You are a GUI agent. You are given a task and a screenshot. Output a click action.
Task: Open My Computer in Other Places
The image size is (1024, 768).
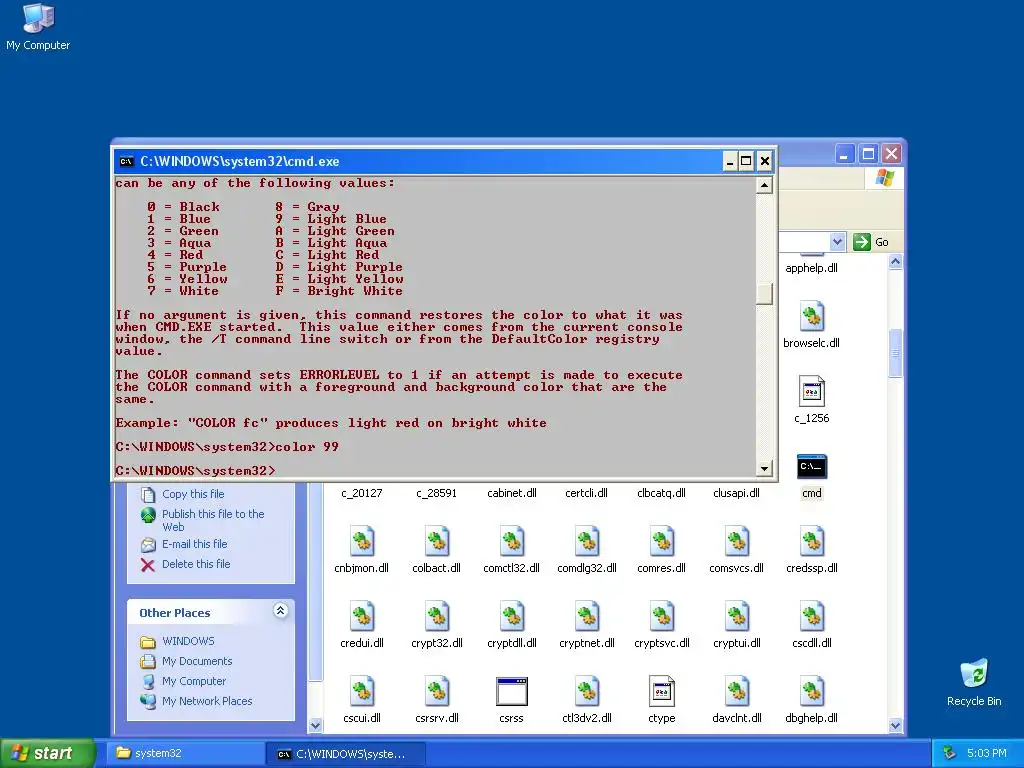point(194,681)
